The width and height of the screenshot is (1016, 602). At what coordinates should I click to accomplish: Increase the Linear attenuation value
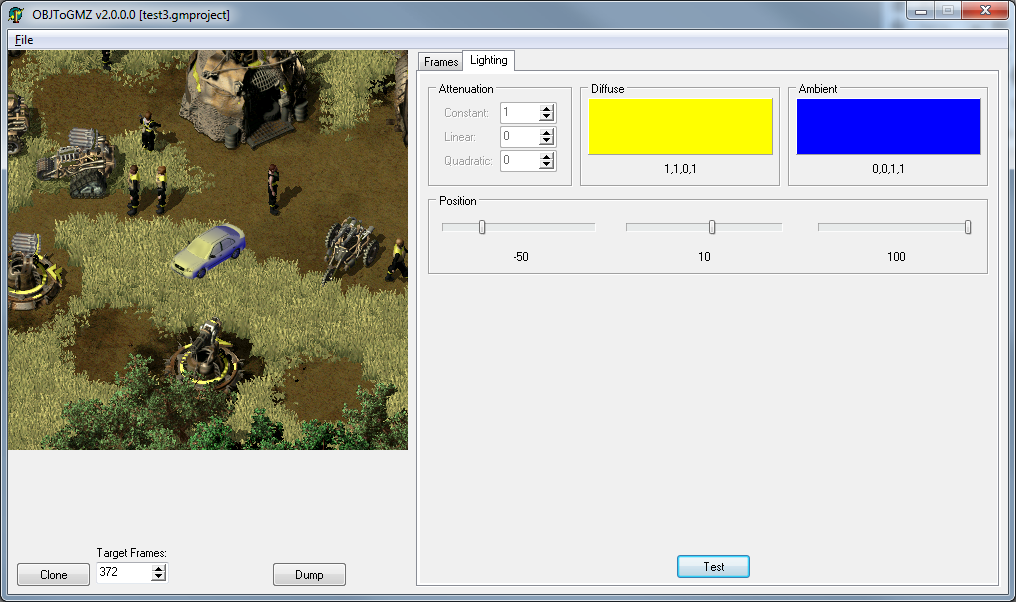coord(547,132)
